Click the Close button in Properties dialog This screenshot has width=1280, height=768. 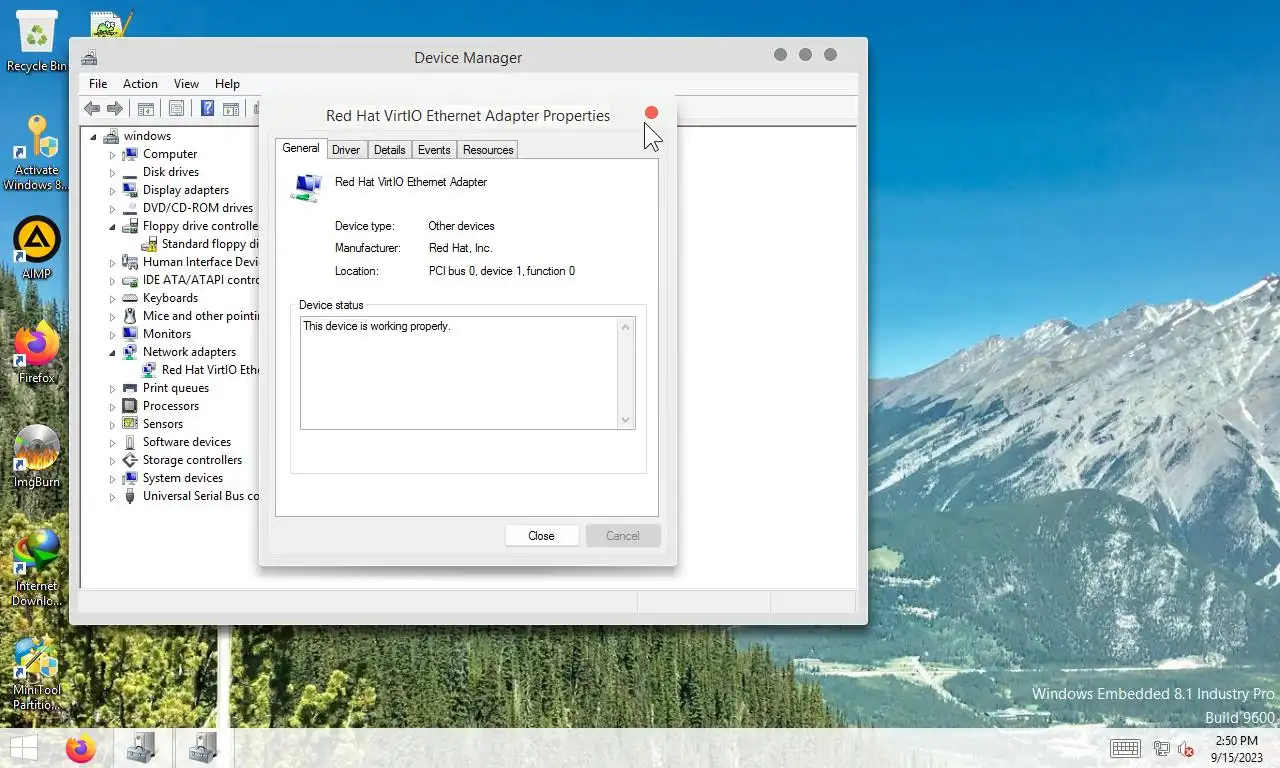541,536
